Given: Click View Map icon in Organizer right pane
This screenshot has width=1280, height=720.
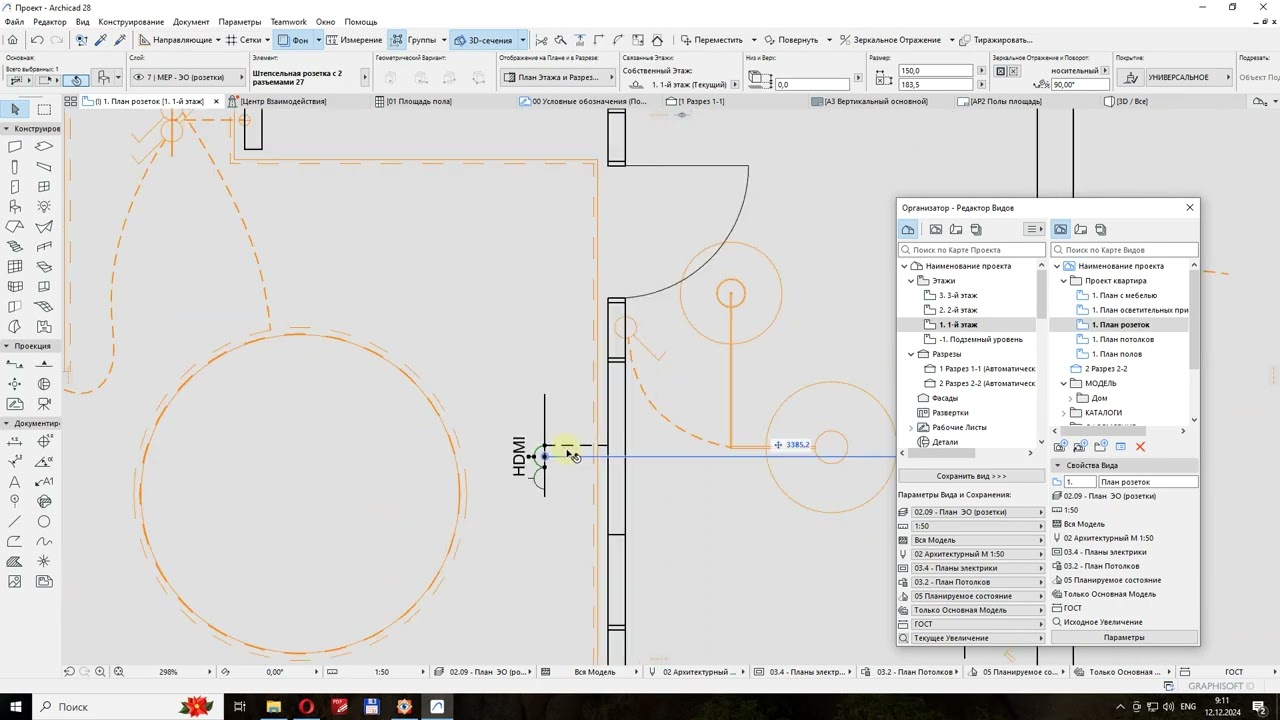Looking at the screenshot, I should (x=1061, y=229).
